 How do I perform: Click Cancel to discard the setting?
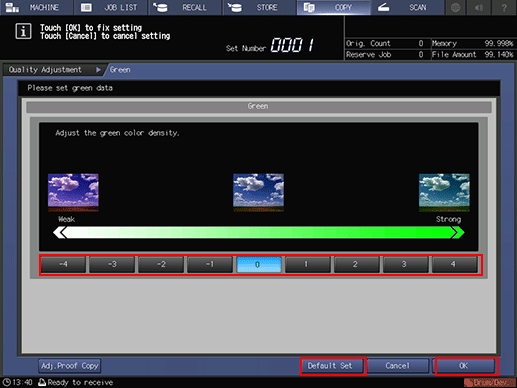pos(397,366)
